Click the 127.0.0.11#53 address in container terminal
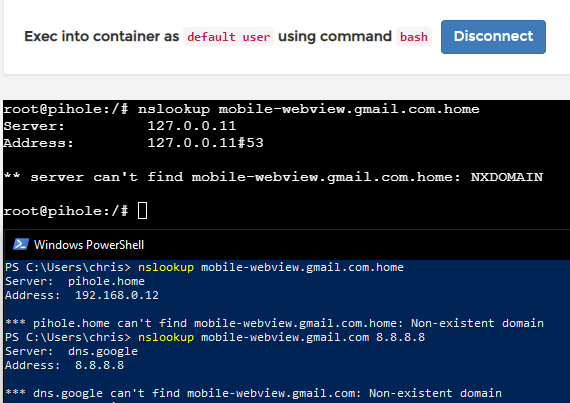This screenshot has width=570, height=403. tap(205, 143)
